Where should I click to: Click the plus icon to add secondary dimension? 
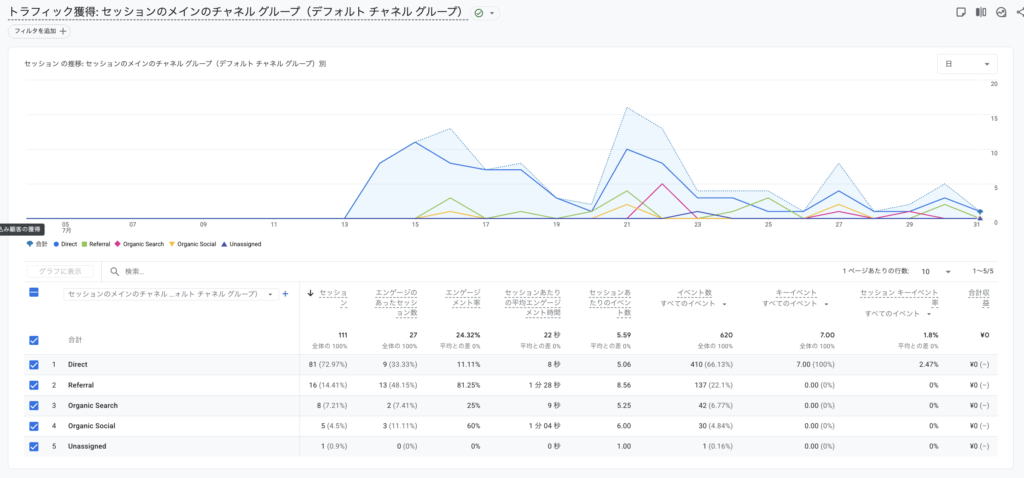[x=285, y=295]
